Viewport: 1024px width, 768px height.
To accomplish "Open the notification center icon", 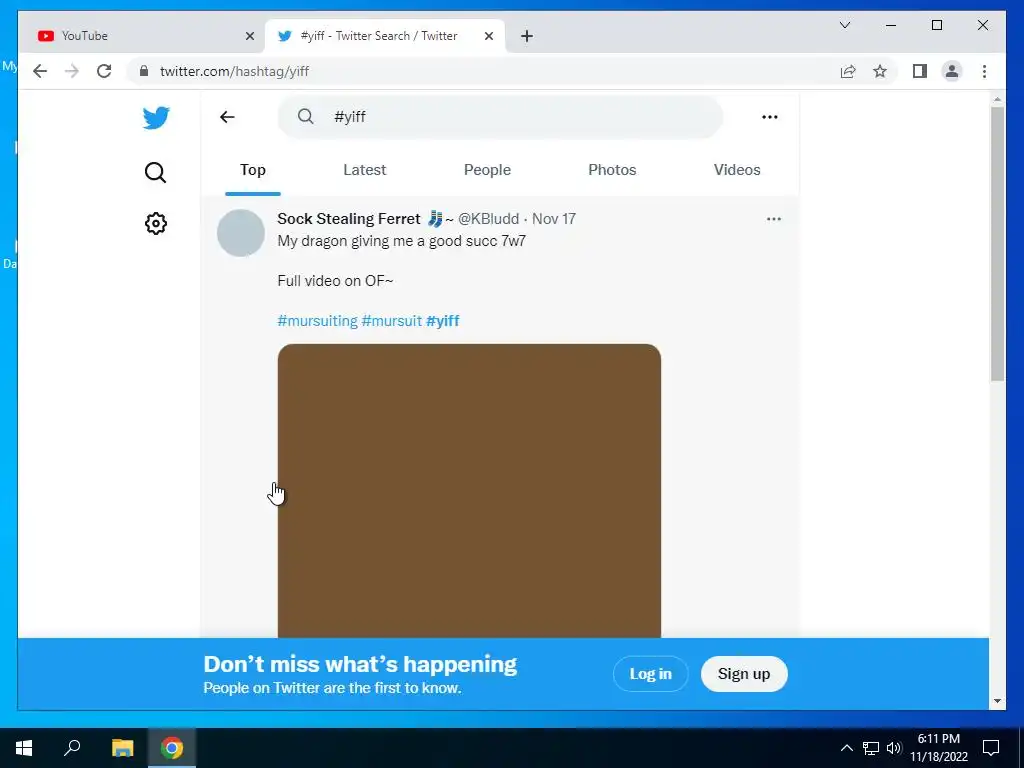I will coord(991,748).
